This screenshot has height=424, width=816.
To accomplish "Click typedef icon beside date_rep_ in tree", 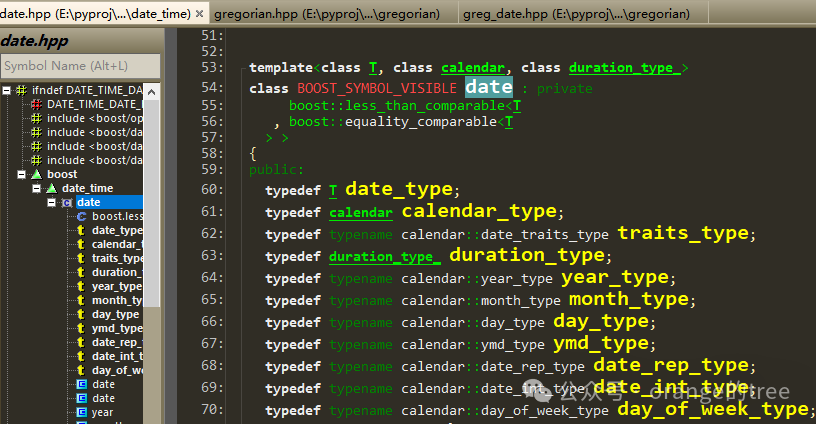I will pyautogui.click(x=81, y=343).
